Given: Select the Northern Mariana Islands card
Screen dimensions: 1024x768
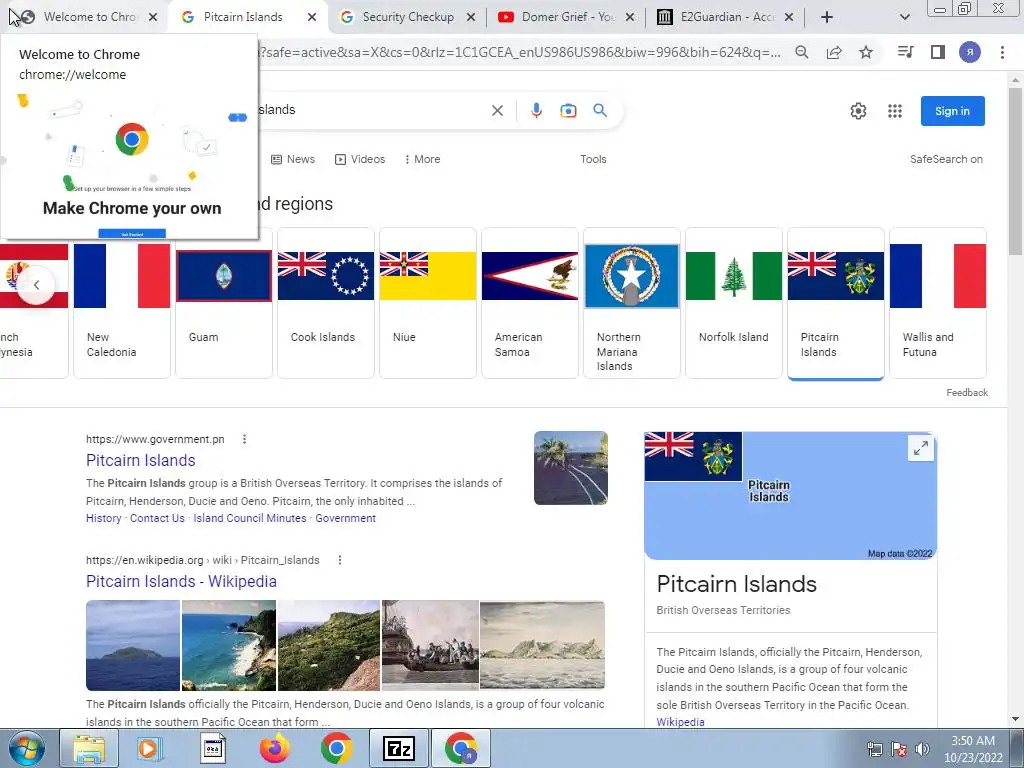Looking at the screenshot, I should (632, 303).
